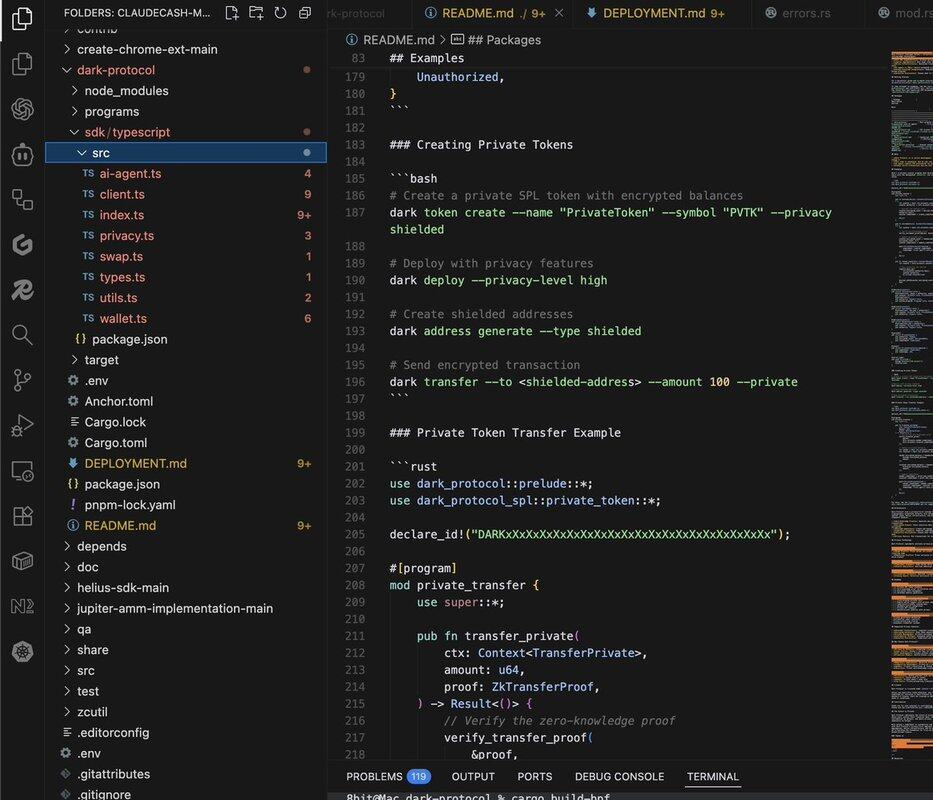933x800 pixels.
Task: Open the Search view in activity bar
Action: pos(22,334)
